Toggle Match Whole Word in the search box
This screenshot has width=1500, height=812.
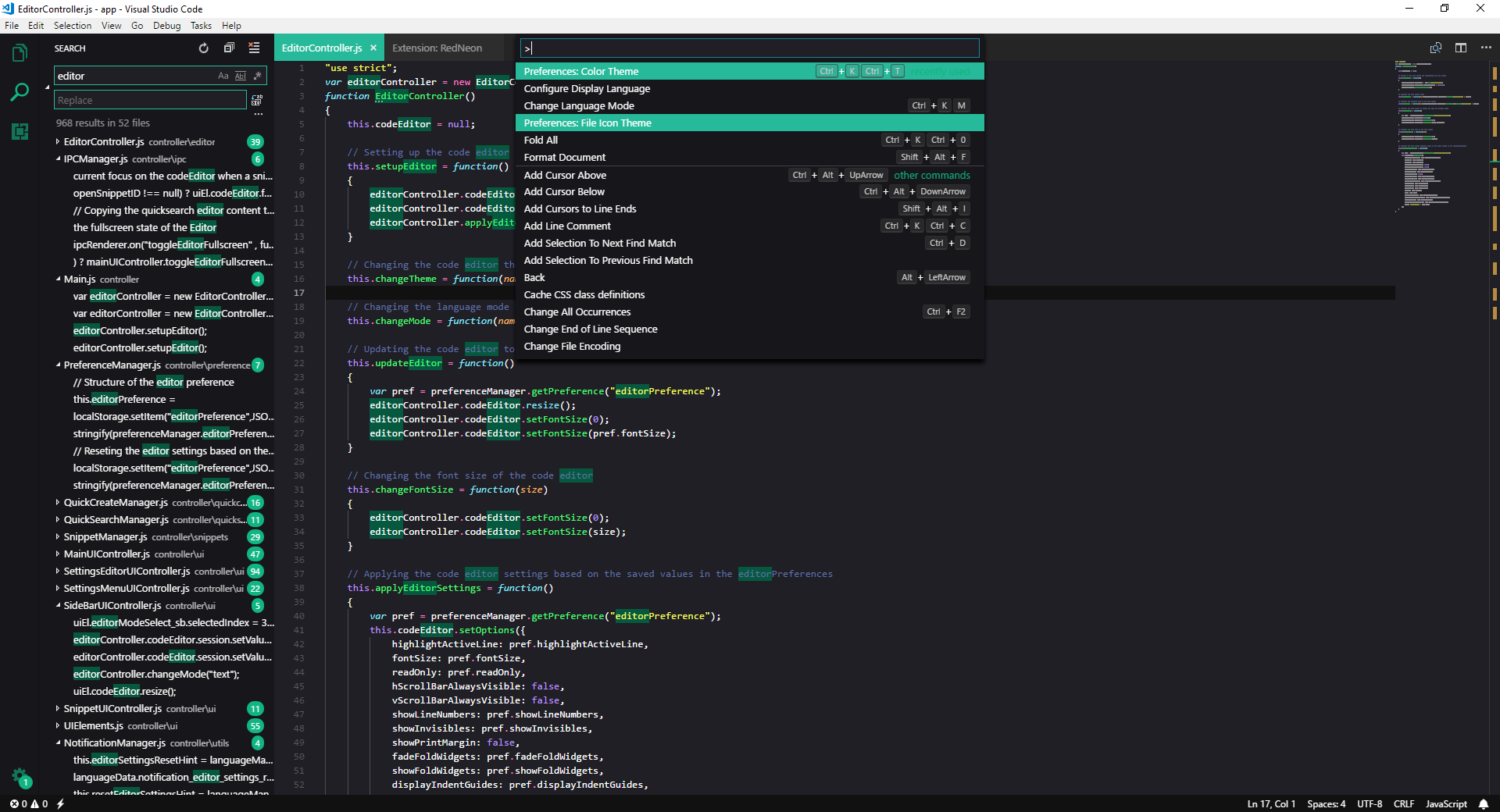(241, 76)
